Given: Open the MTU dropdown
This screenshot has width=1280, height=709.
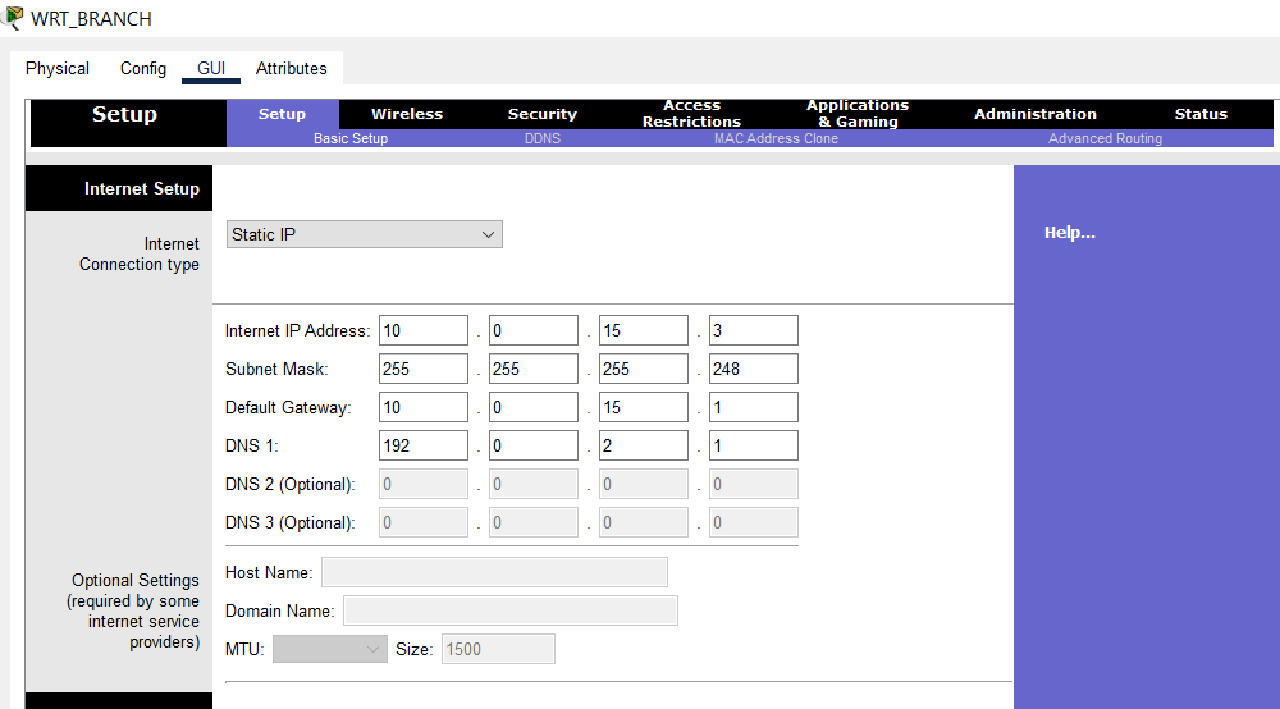Looking at the screenshot, I should tap(330, 648).
